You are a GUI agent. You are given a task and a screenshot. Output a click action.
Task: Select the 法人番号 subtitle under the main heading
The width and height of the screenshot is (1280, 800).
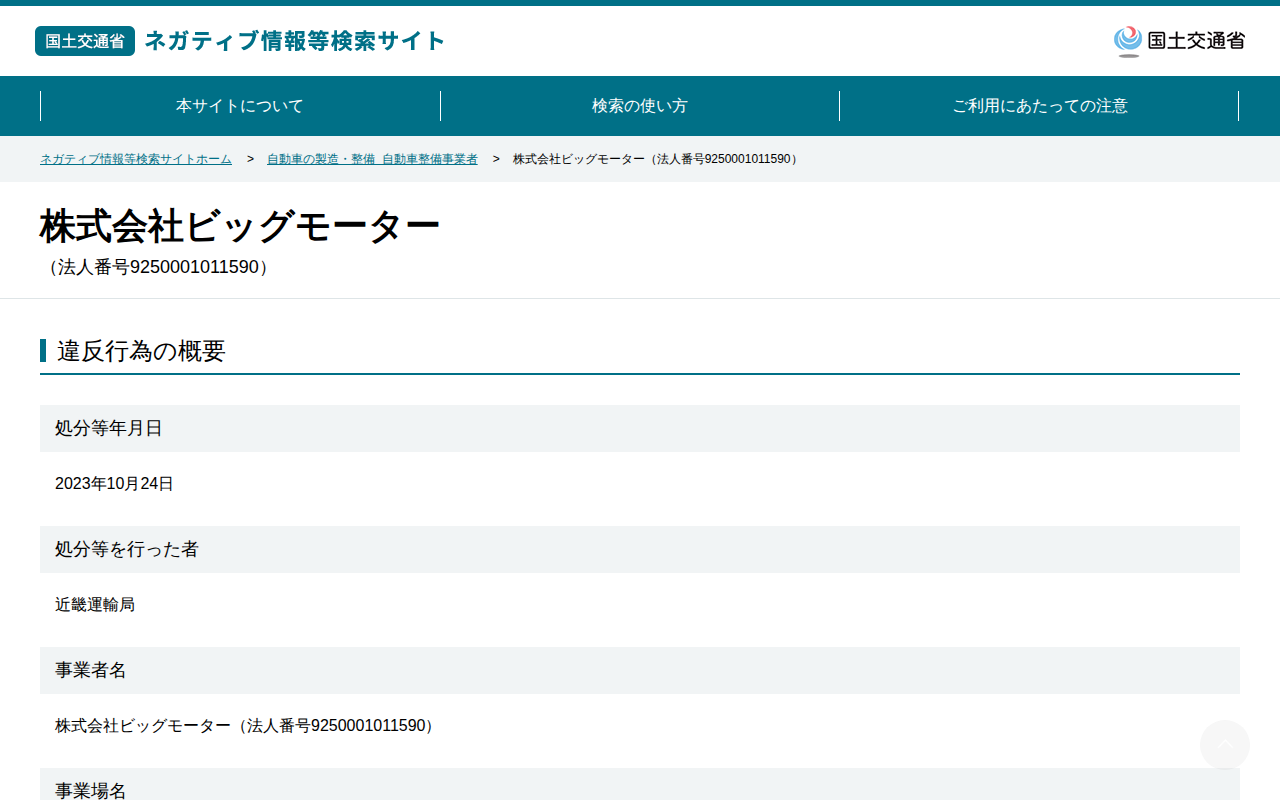pos(158,268)
